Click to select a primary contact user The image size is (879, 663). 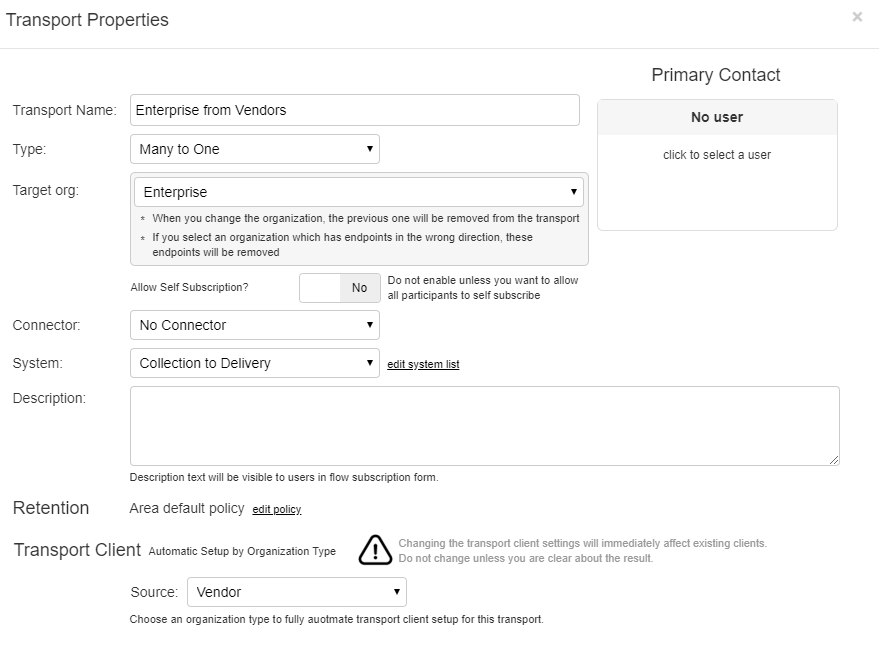pyautogui.click(x=717, y=155)
